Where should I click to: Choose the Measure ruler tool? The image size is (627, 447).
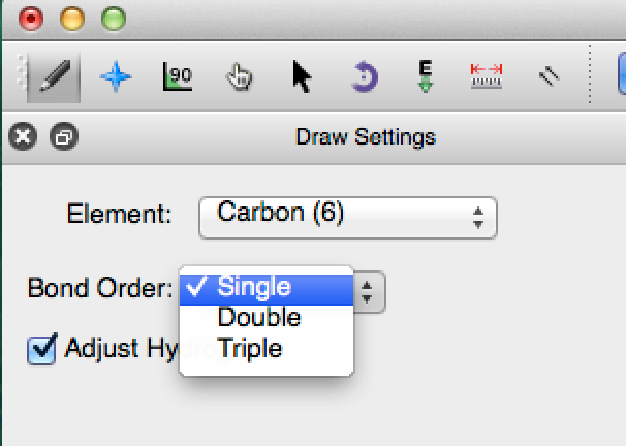486,77
